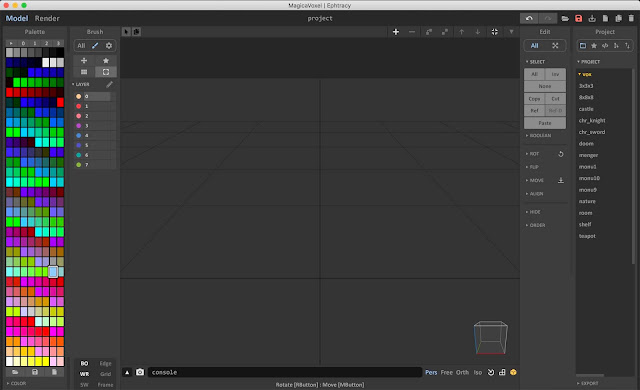
Task: Create new blank model file icon
Action: 605,18
